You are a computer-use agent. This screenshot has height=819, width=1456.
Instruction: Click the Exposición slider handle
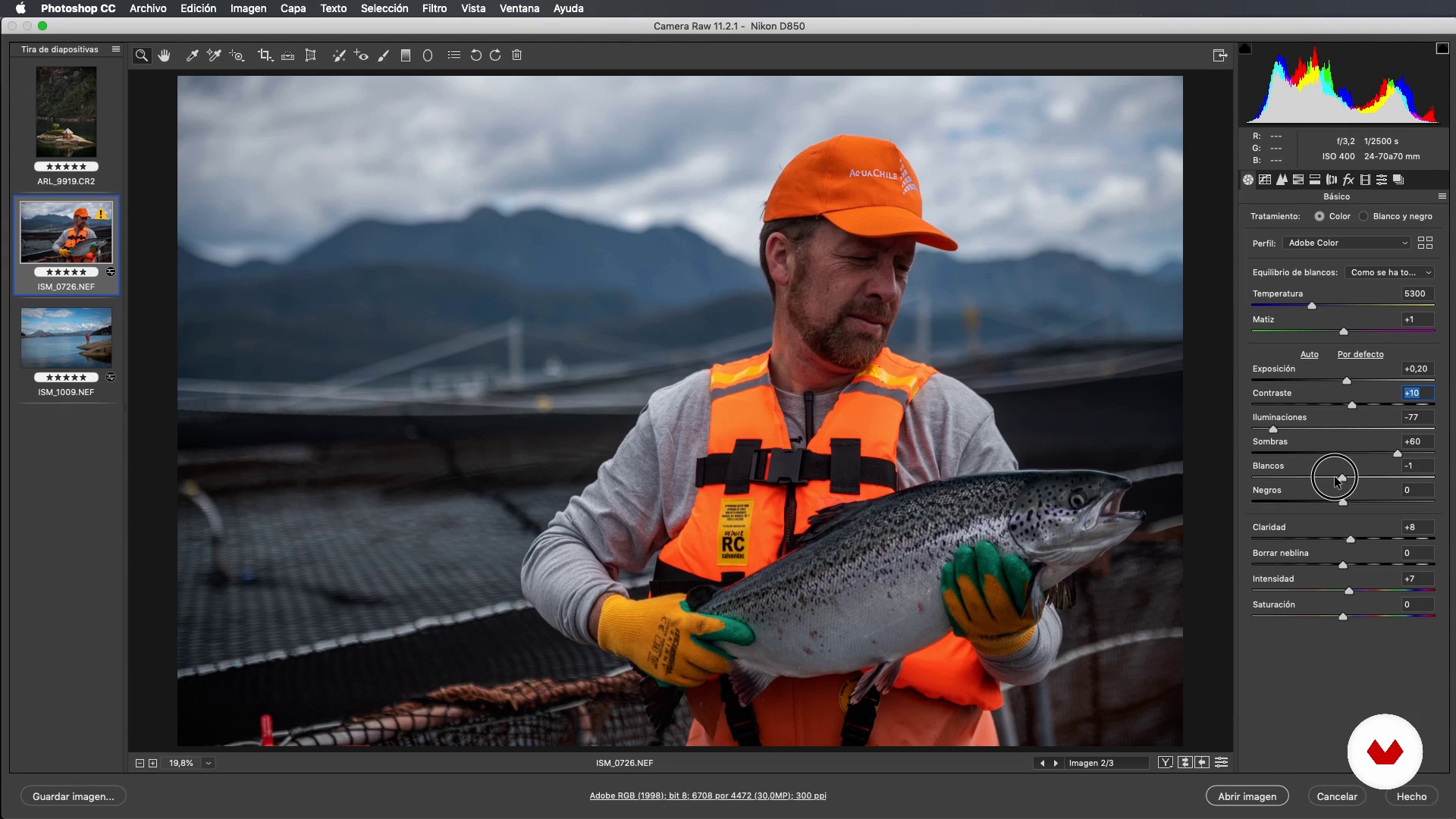(x=1347, y=381)
